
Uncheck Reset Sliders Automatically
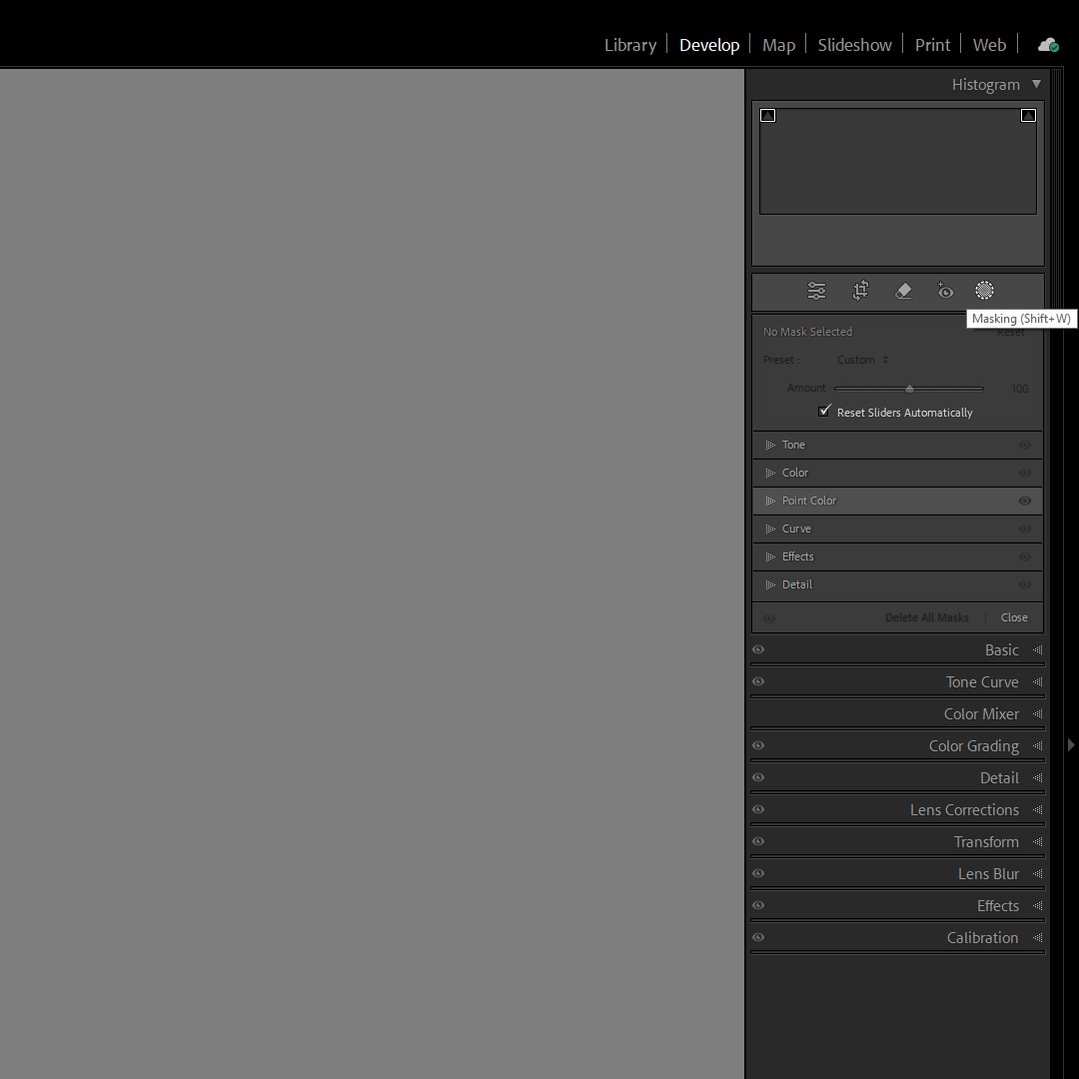coord(824,412)
